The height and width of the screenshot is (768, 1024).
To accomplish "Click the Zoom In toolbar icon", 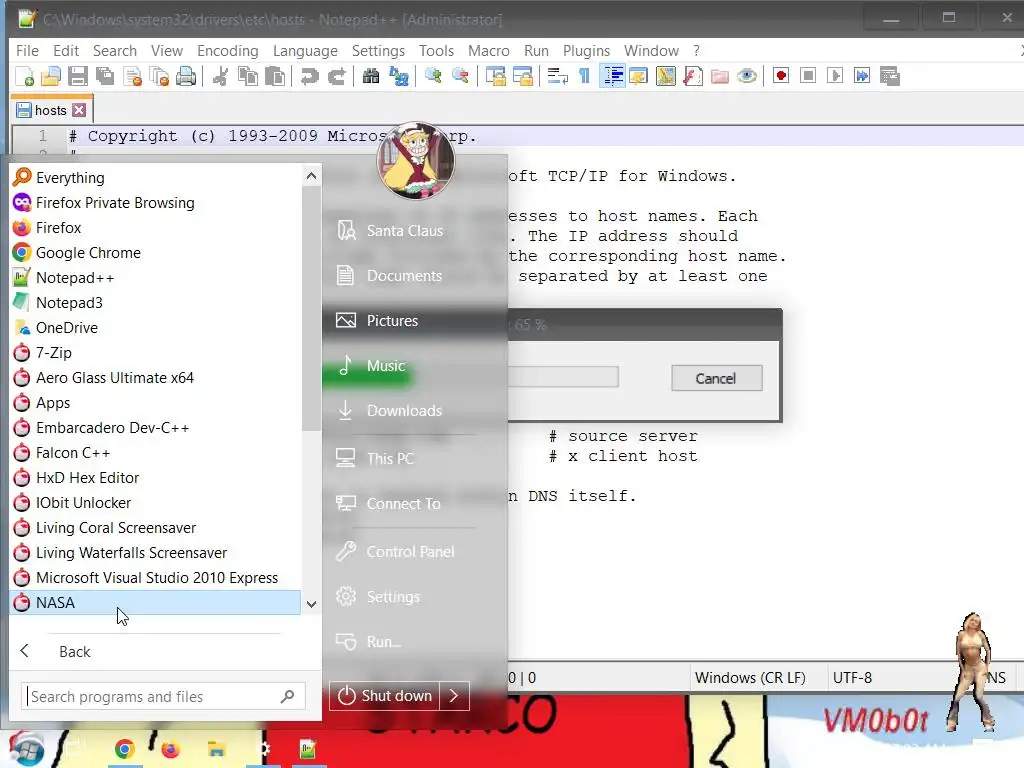I will (433, 76).
